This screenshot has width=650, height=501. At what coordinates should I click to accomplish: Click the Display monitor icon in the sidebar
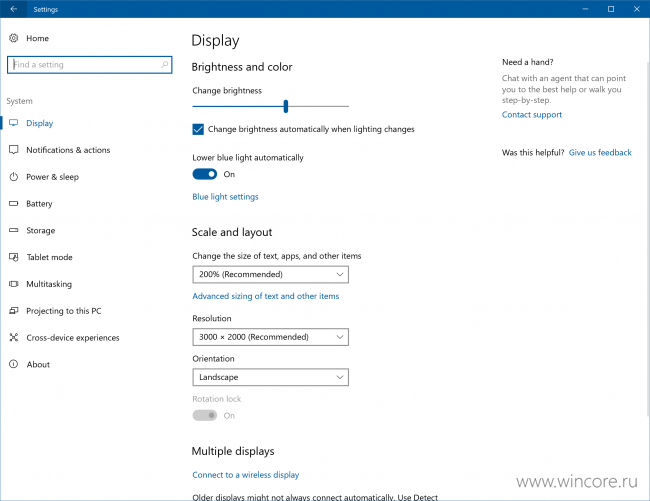tap(14, 123)
